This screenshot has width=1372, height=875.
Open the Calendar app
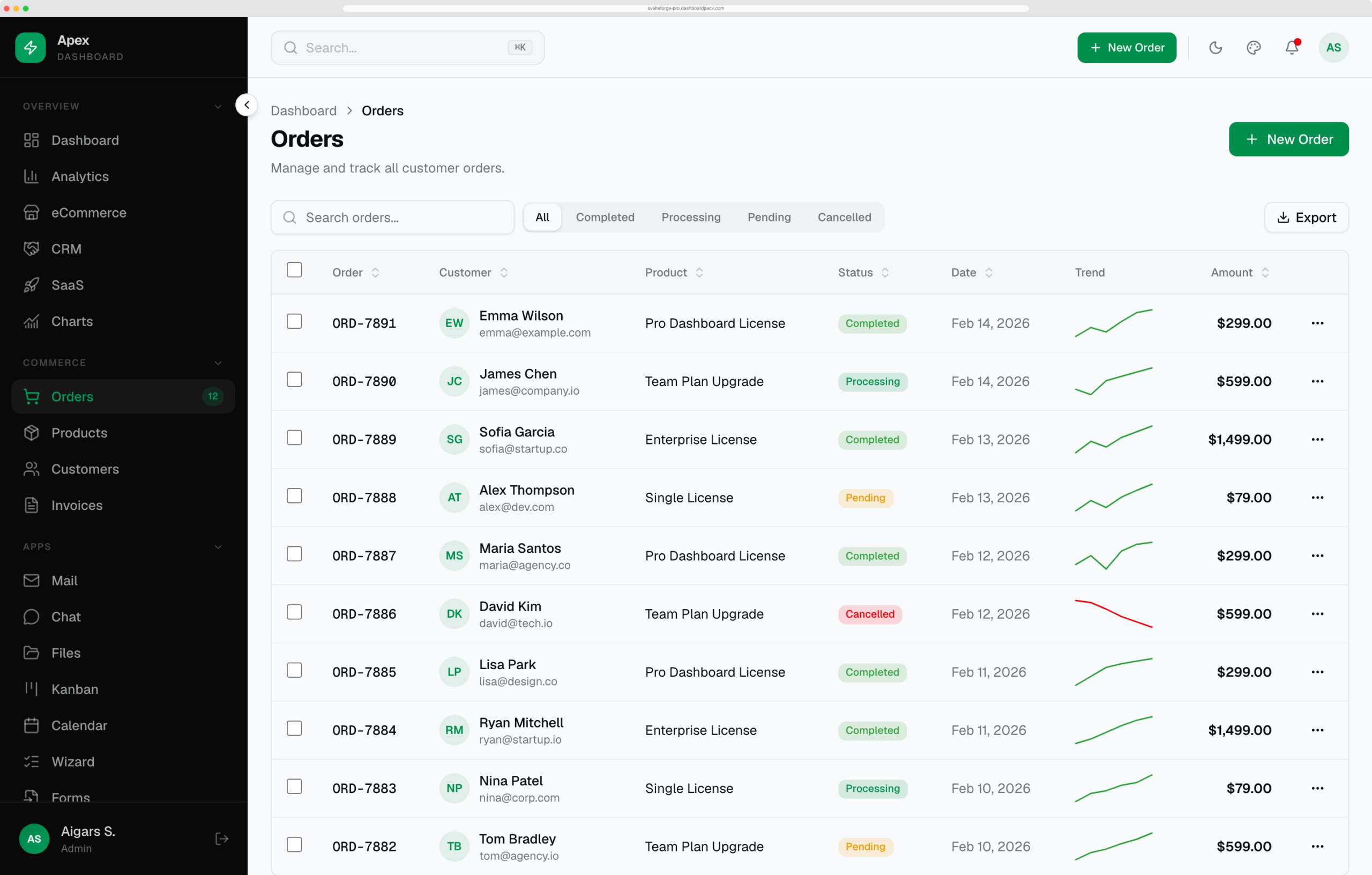click(123, 725)
